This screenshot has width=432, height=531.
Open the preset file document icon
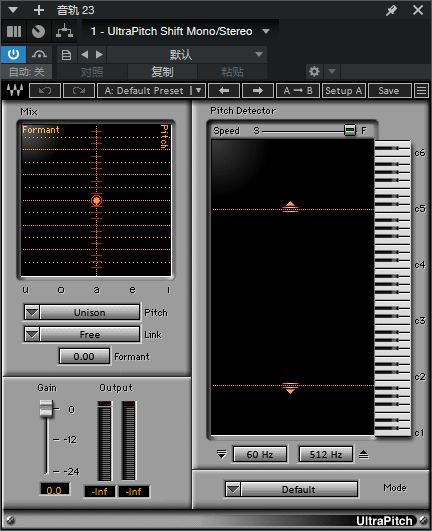[66, 55]
